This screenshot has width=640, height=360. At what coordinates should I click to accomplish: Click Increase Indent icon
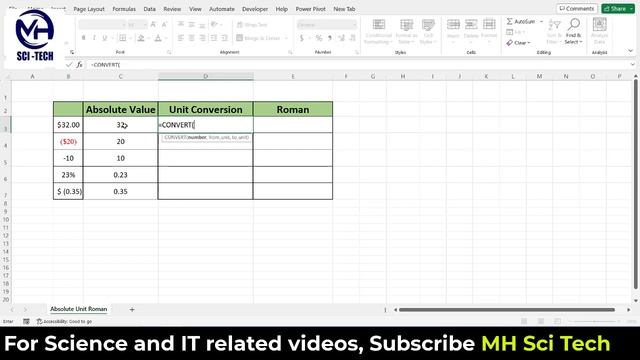(x=224, y=38)
